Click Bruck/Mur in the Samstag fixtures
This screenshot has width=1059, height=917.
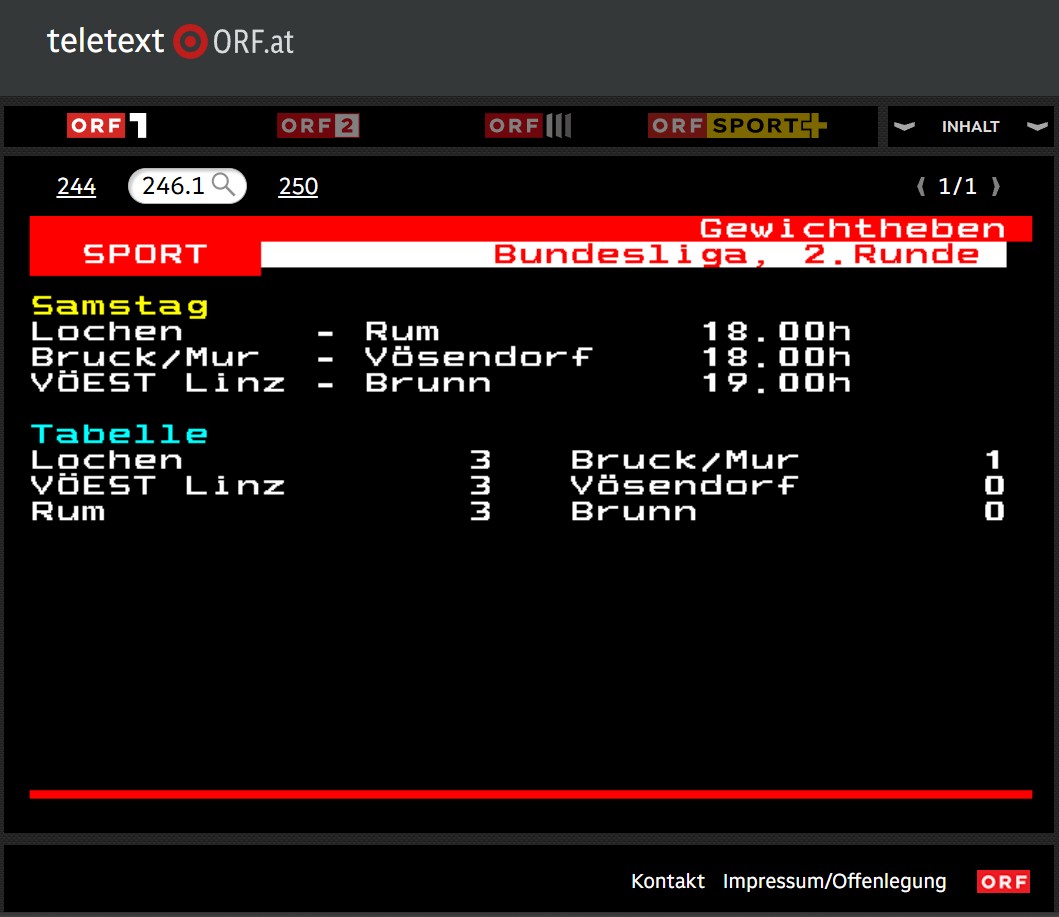(x=145, y=357)
